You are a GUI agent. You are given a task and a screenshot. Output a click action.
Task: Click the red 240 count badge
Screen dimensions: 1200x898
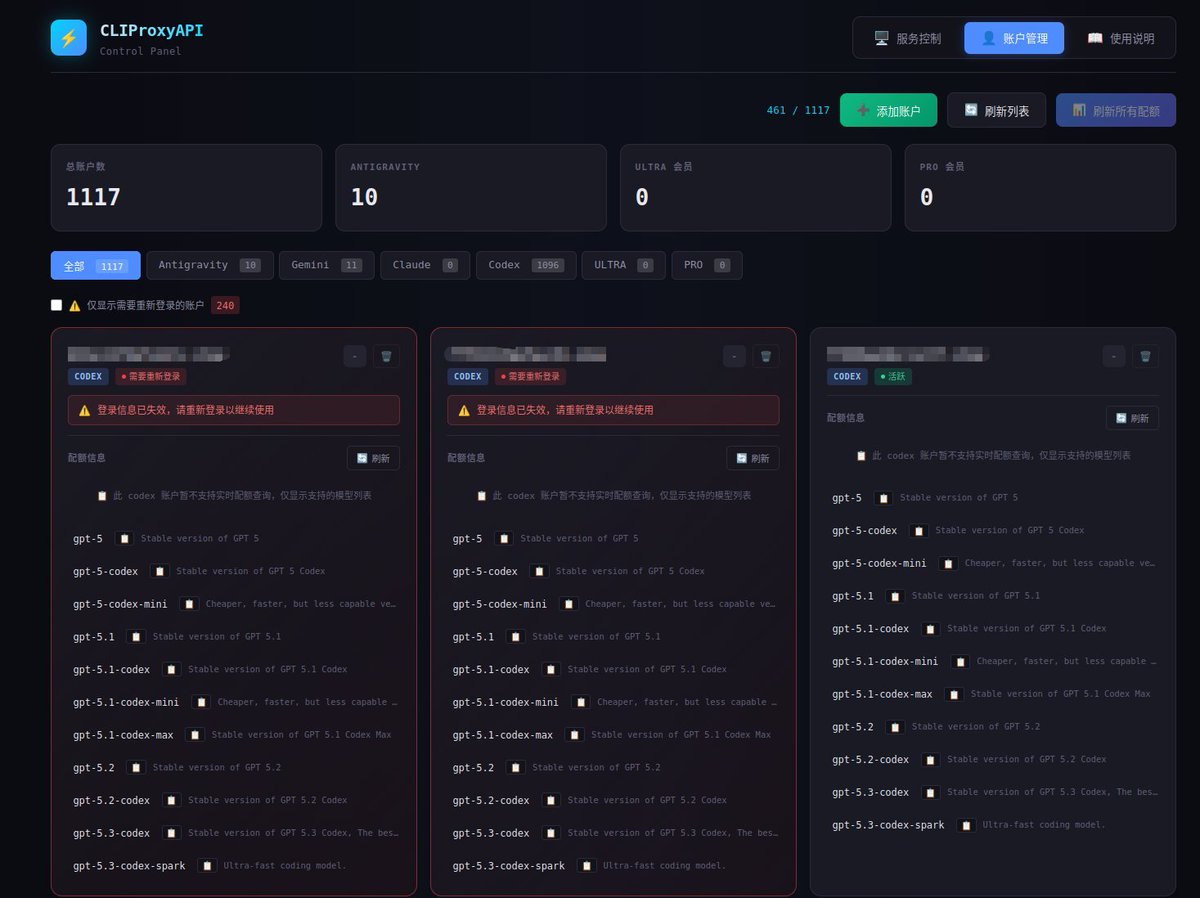tap(225, 305)
